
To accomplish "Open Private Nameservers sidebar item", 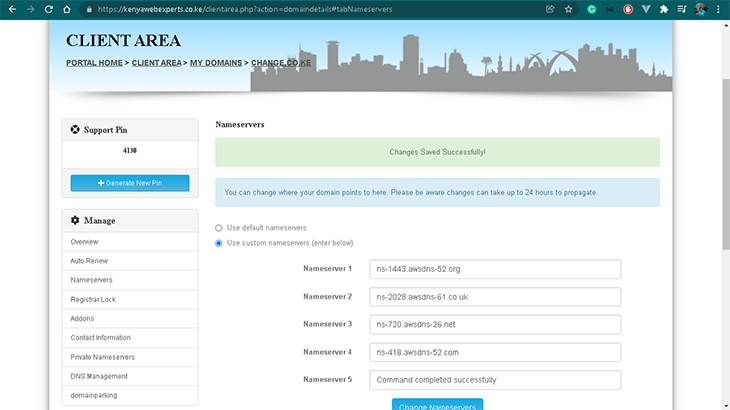I will pos(130,357).
